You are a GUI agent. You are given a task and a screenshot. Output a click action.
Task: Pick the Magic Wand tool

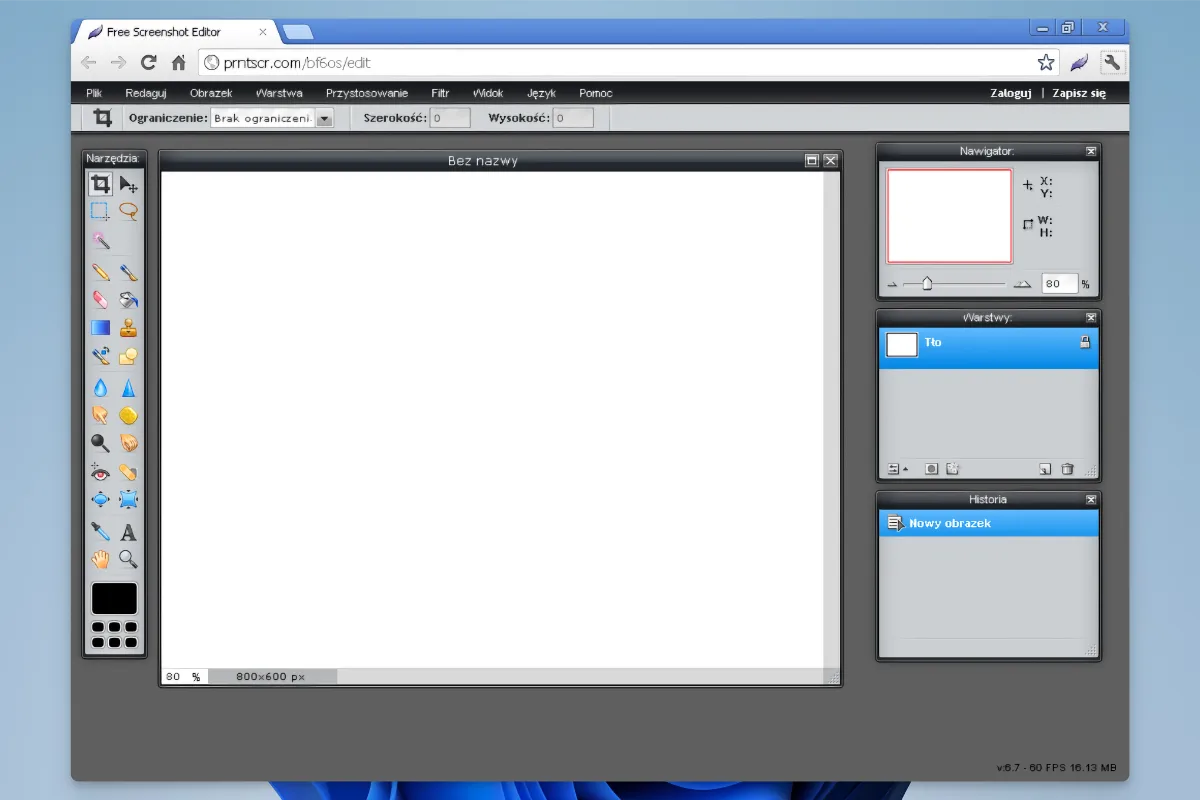[100, 240]
